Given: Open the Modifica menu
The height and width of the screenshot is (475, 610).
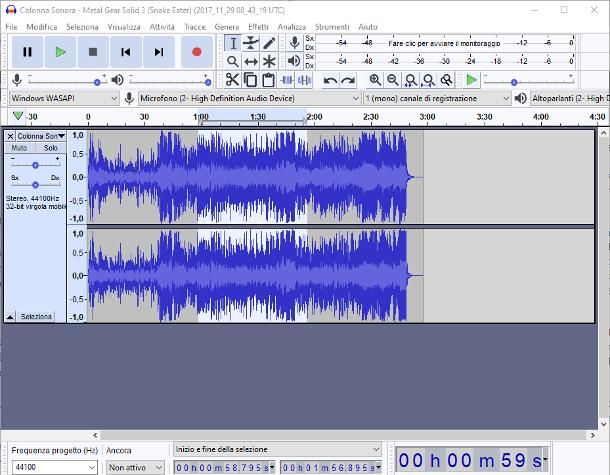Looking at the screenshot, I should (42, 27).
